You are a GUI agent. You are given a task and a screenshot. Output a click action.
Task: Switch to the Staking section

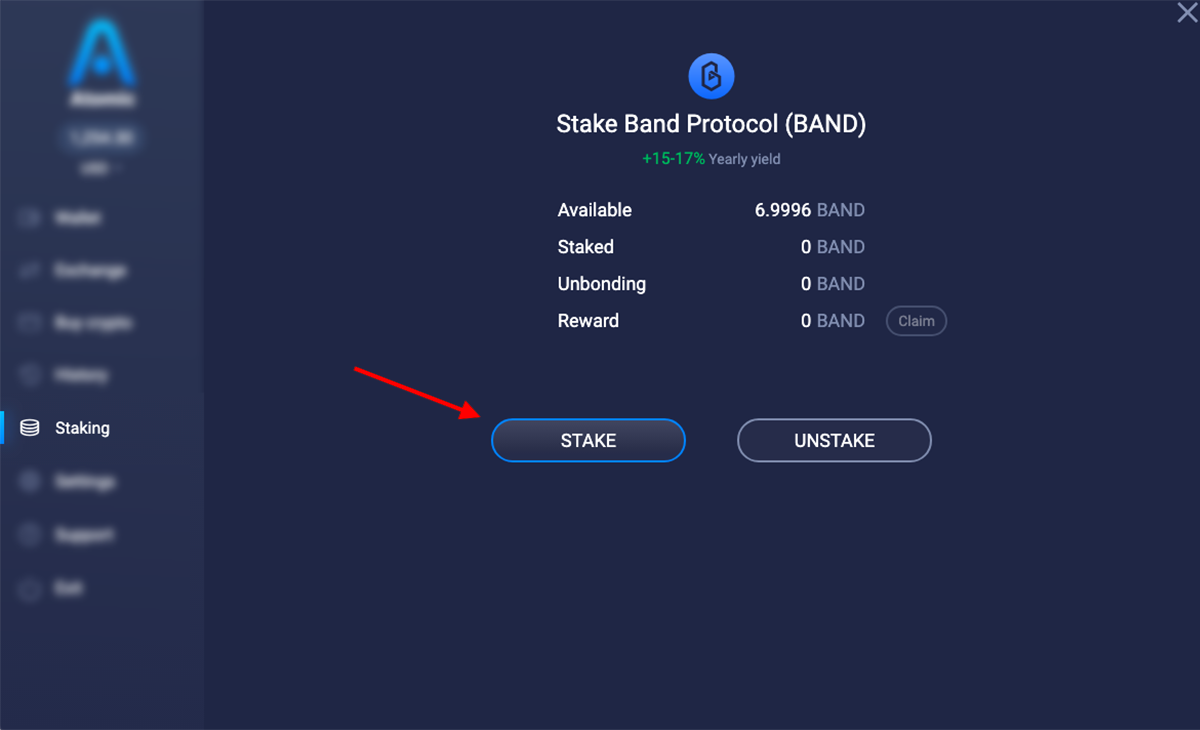[x=81, y=427]
